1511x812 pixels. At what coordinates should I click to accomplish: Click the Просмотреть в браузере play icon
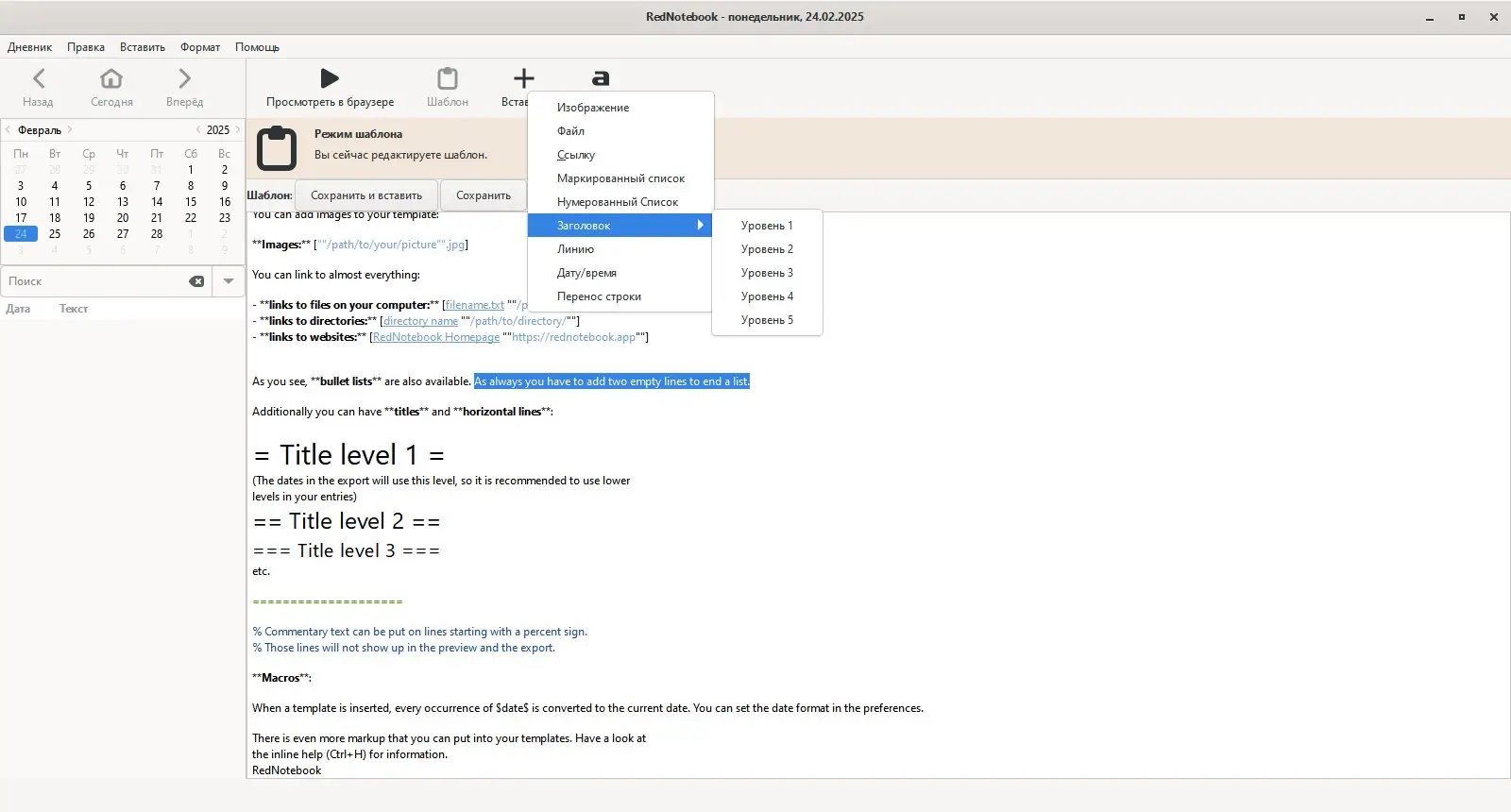(330, 78)
